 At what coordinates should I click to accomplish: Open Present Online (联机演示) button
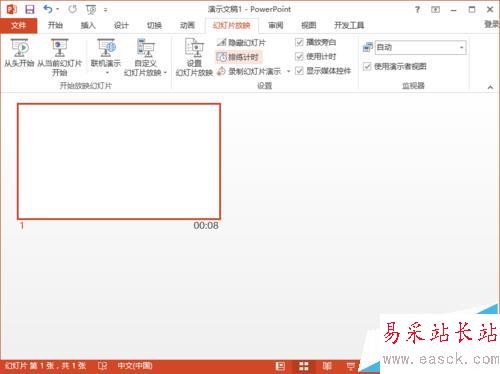tap(106, 53)
